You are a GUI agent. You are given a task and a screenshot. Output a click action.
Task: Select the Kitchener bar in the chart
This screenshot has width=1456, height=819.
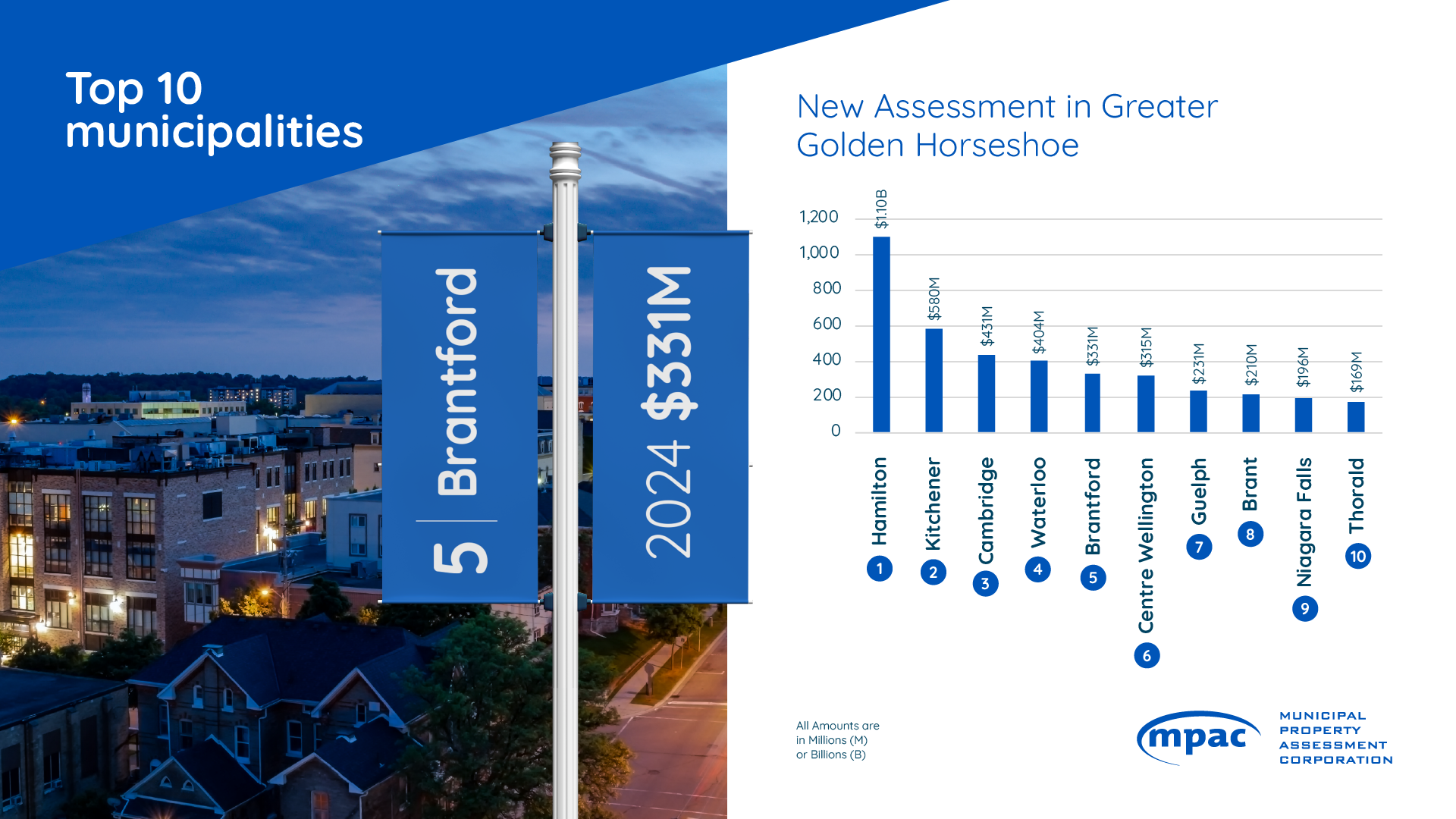pyautogui.click(x=934, y=381)
